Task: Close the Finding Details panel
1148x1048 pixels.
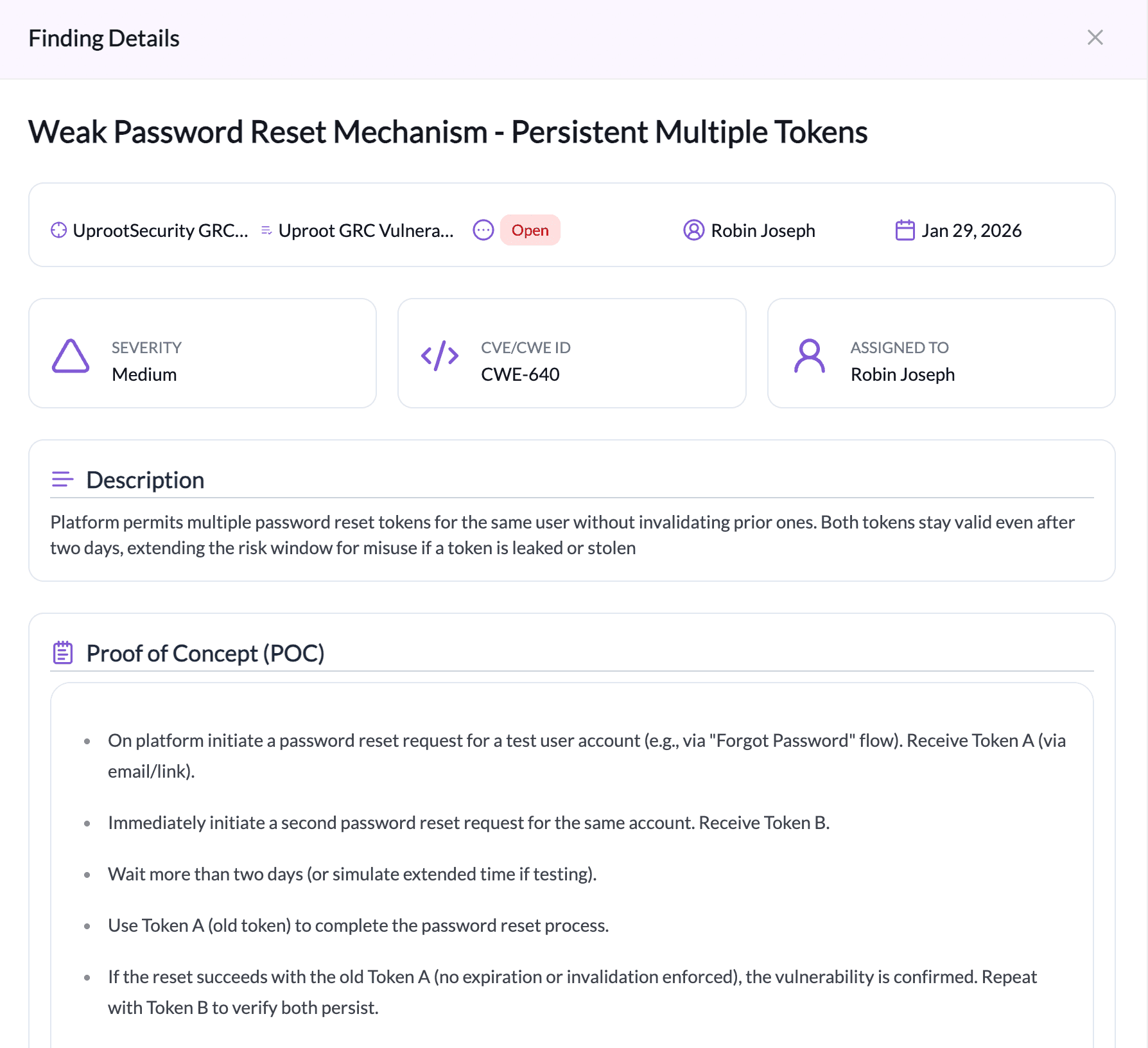Action: tap(1095, 38)
